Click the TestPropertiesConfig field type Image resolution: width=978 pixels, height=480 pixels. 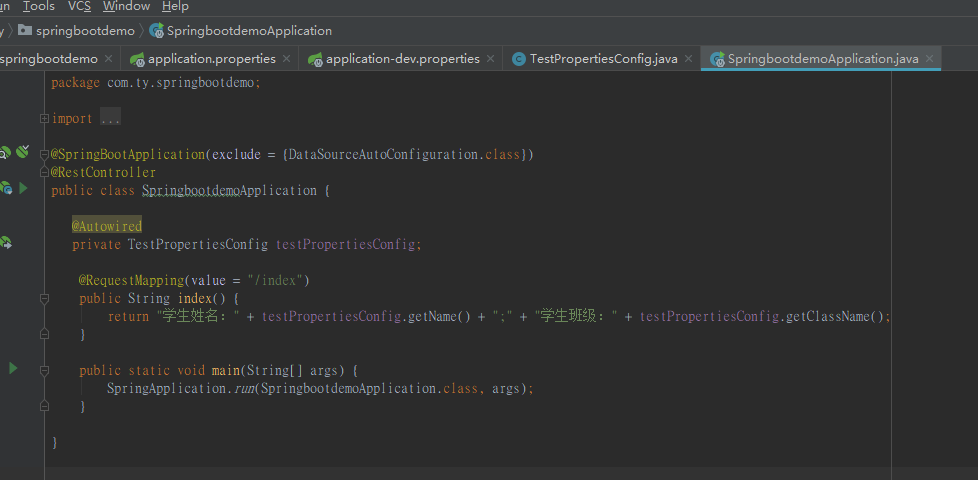point(198,245)
